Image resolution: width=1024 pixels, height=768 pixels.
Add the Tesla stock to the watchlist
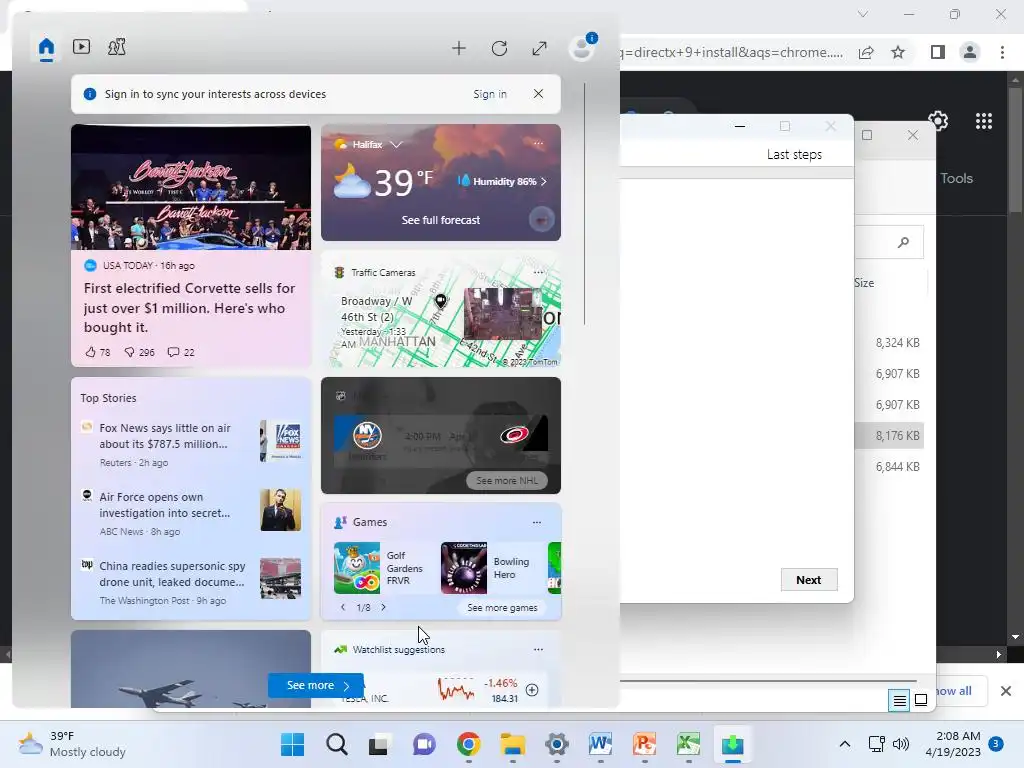point(532,690)
